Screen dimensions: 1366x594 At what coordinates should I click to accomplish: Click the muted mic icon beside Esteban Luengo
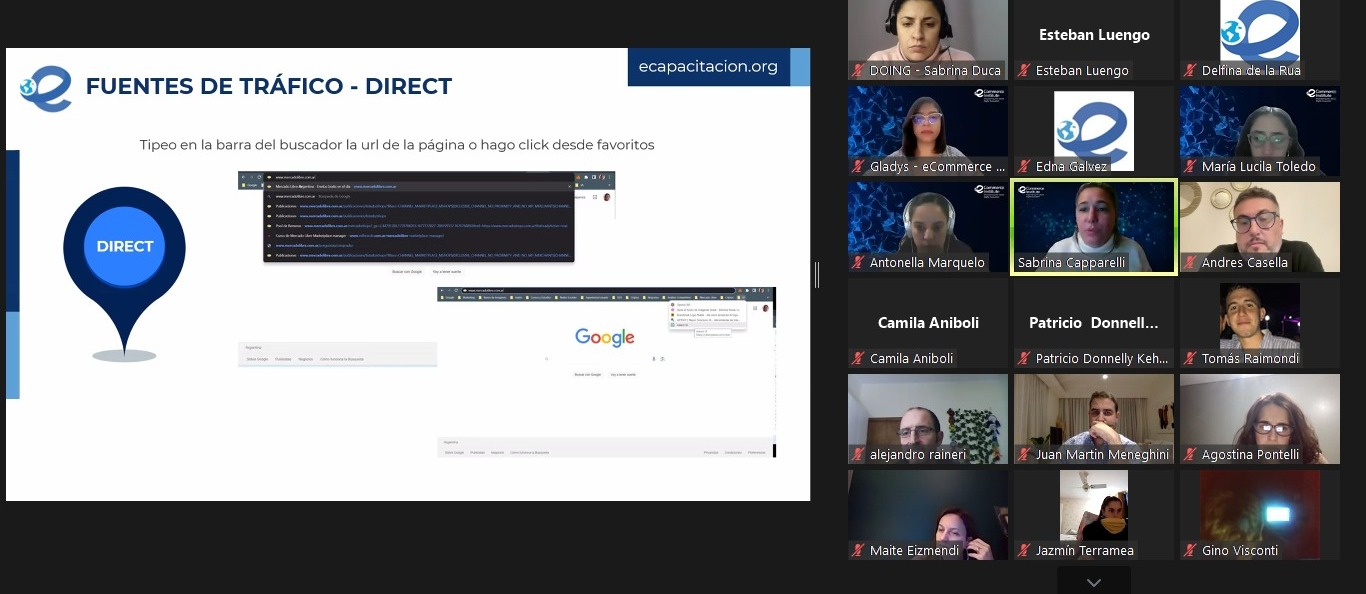(x=1024, y=71)
